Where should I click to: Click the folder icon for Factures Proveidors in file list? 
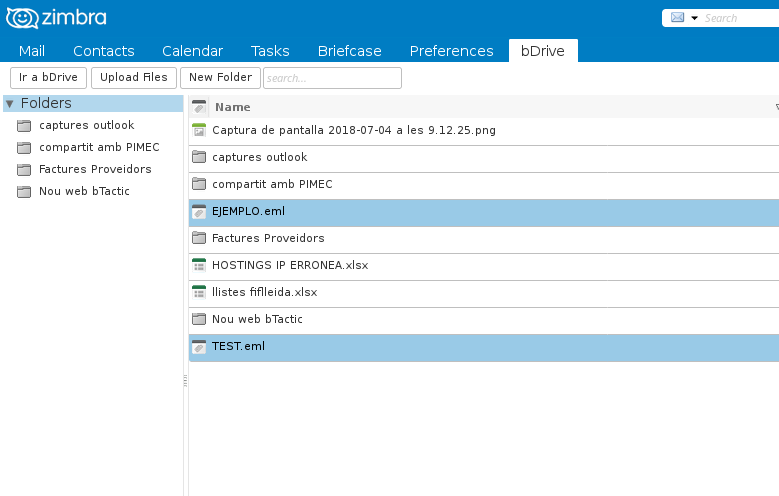pos(198,238)
